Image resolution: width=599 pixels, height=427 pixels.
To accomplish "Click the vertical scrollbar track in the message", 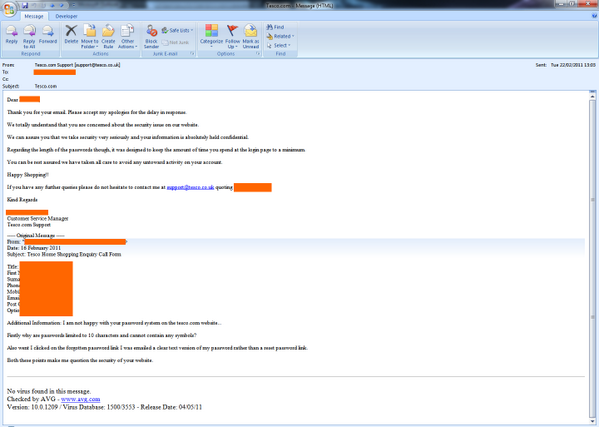I will pyautogui.click(x=593, y=260).
